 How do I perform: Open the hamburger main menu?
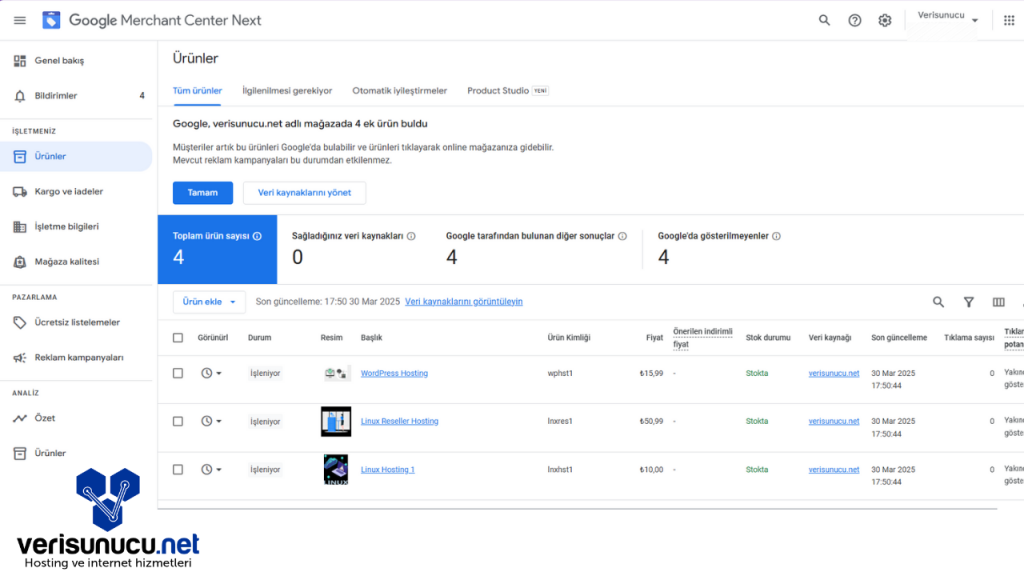(x=20, y=20)
